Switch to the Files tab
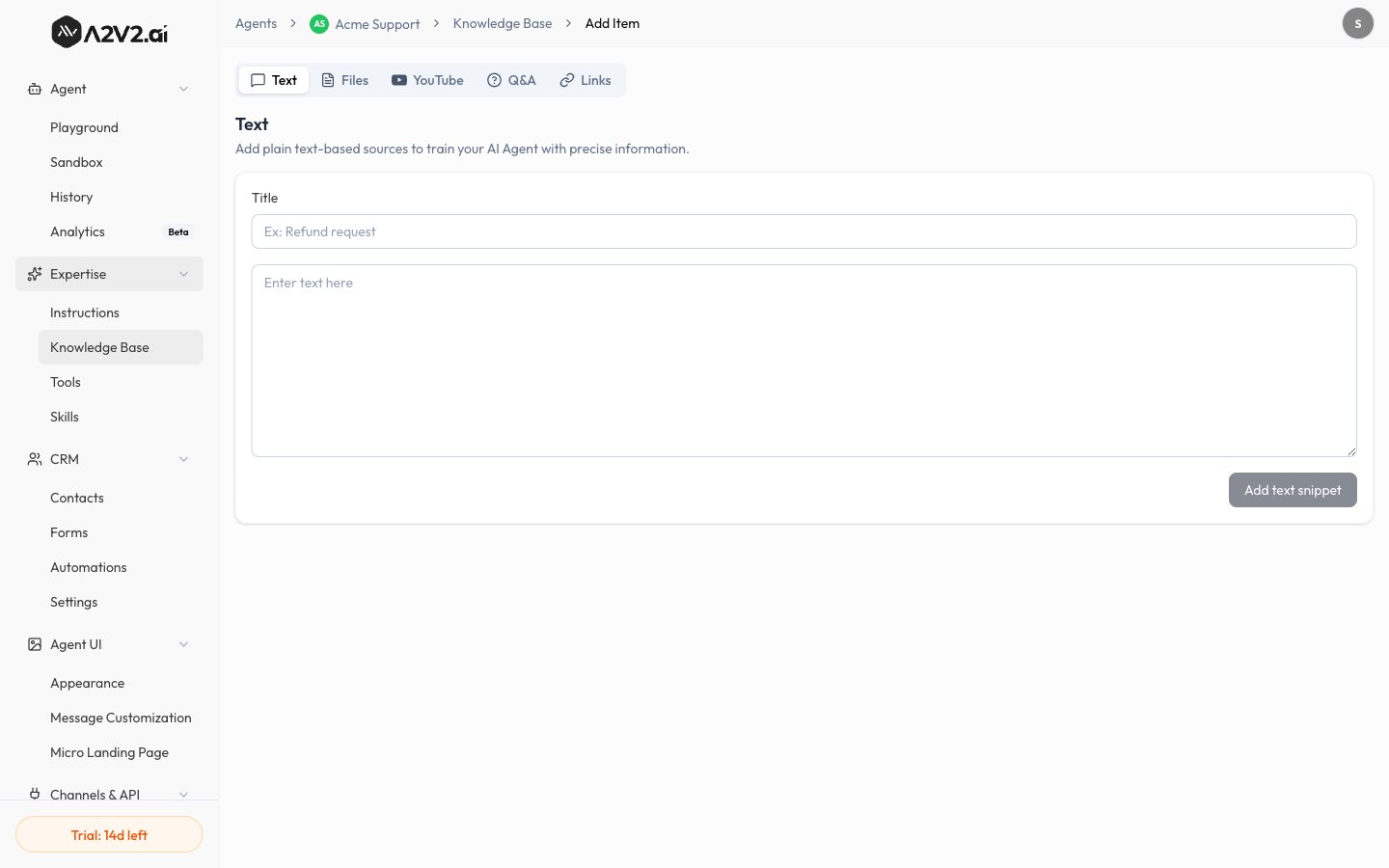This screenshot has width=1389, height=868. pos(344,80)
